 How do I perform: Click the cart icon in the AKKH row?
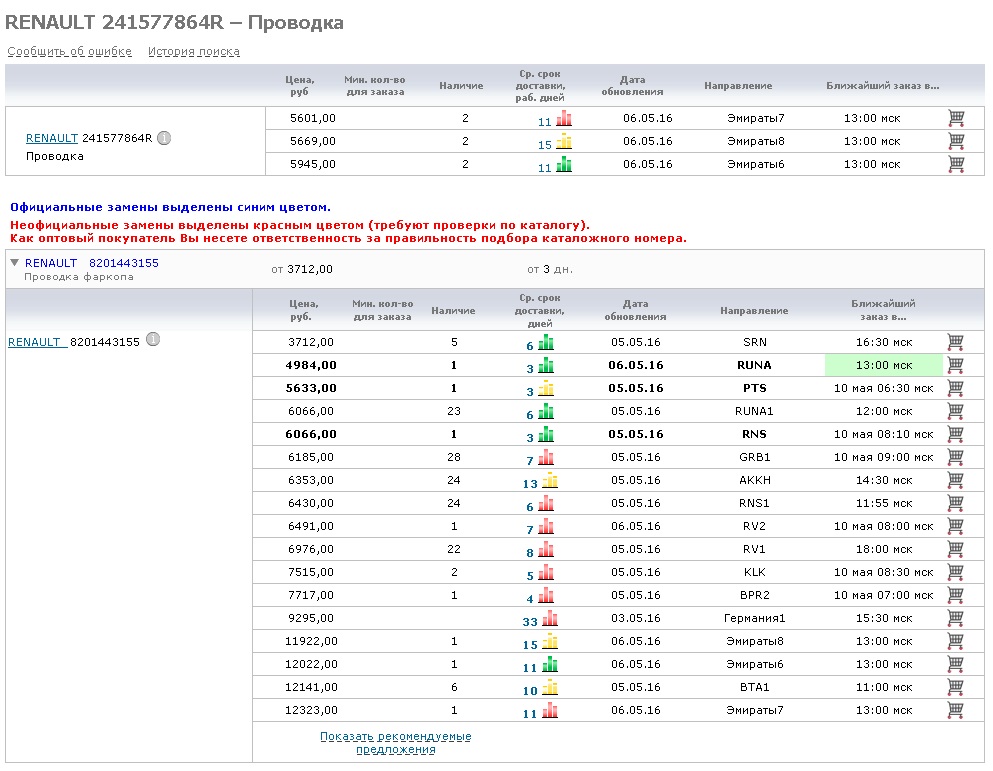956,480
